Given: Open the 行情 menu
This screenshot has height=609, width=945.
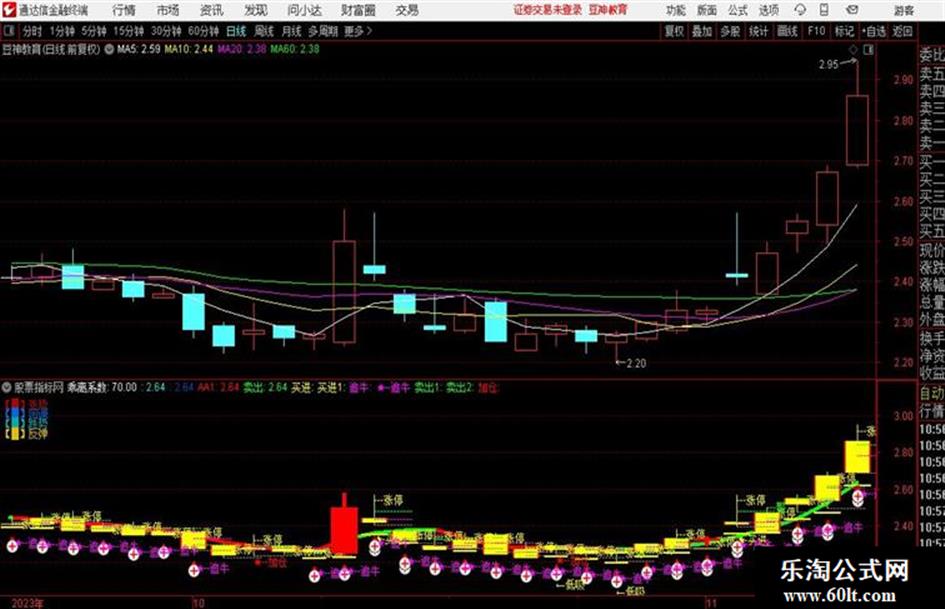Looking at the screenshot, I should pos(124,10).
